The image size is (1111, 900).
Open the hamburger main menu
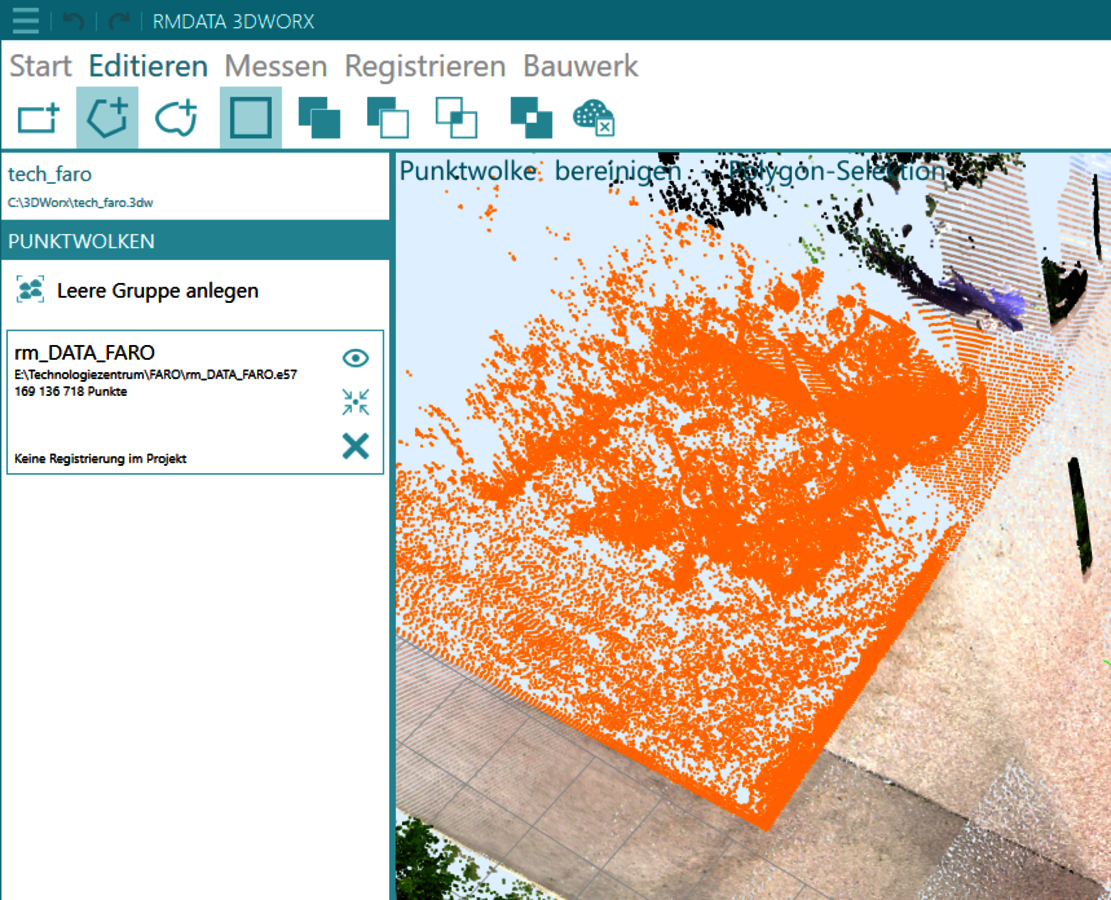coord(26,20)
